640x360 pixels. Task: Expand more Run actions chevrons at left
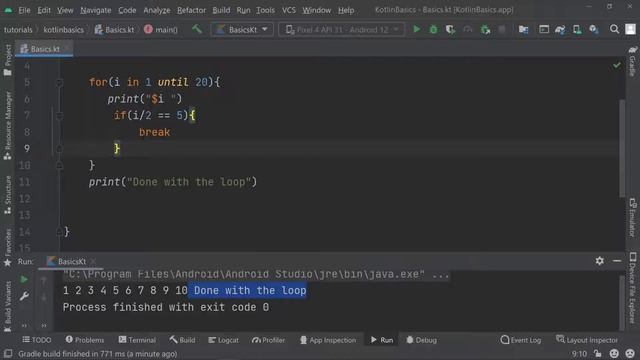coord(24,326)
